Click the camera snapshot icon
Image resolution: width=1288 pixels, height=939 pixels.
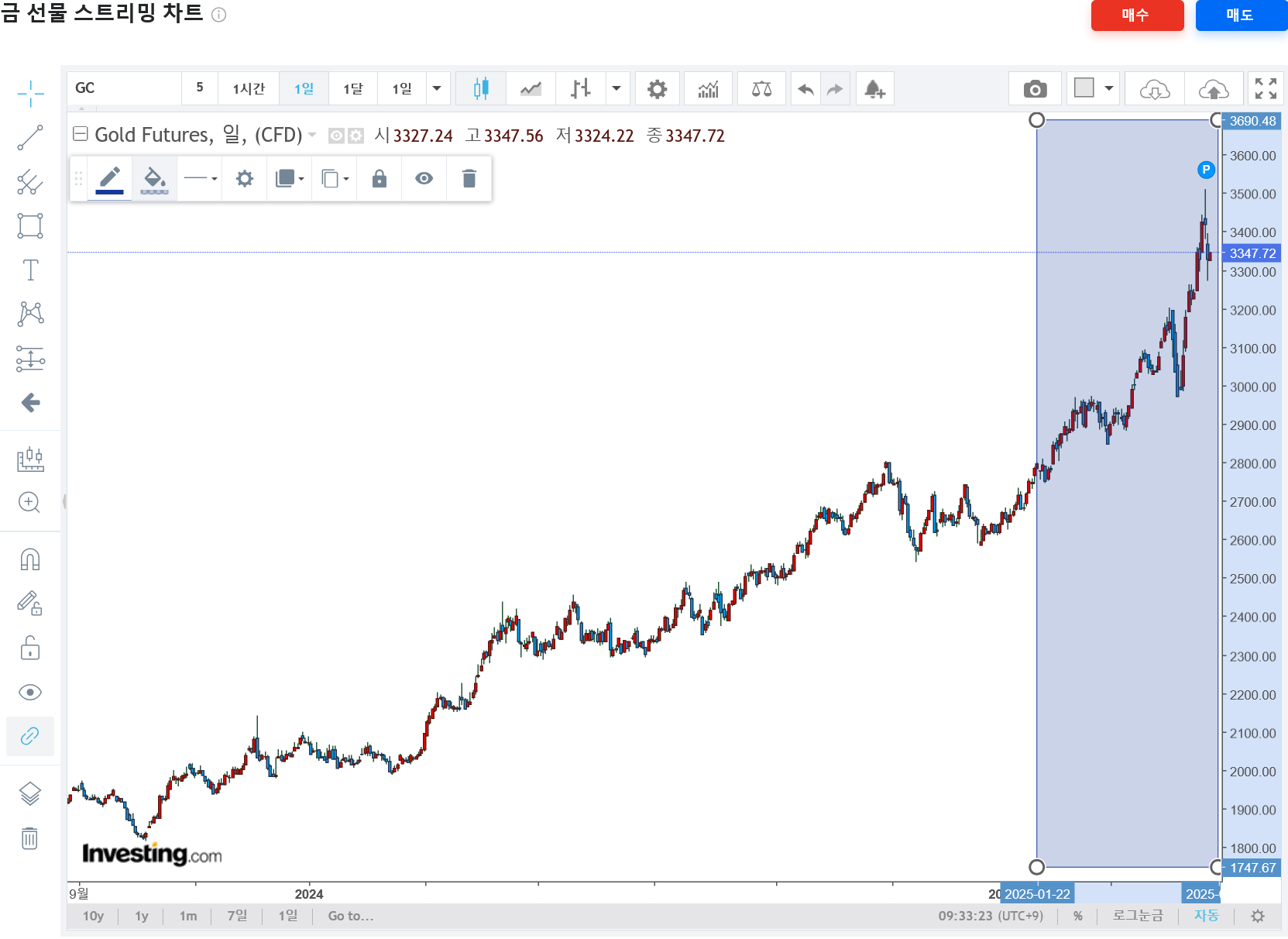(1035, 89)
